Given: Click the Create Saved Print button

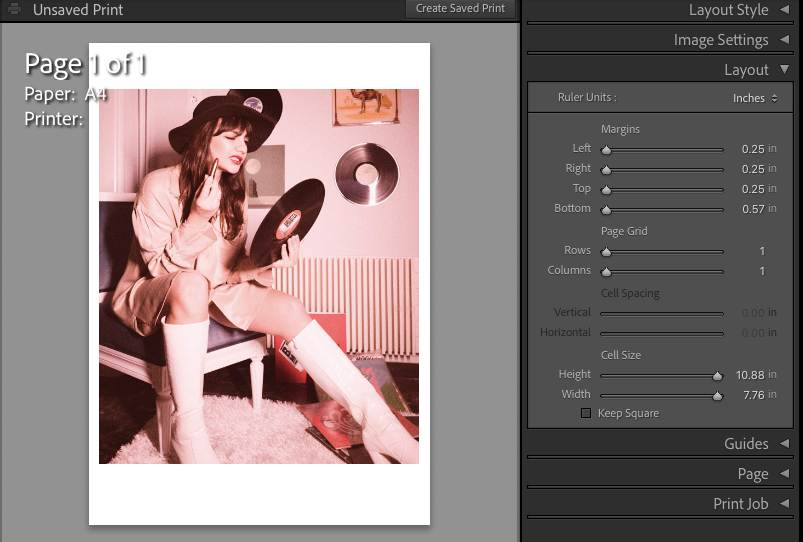Looking at the screenshot, I should click(461, 9).
